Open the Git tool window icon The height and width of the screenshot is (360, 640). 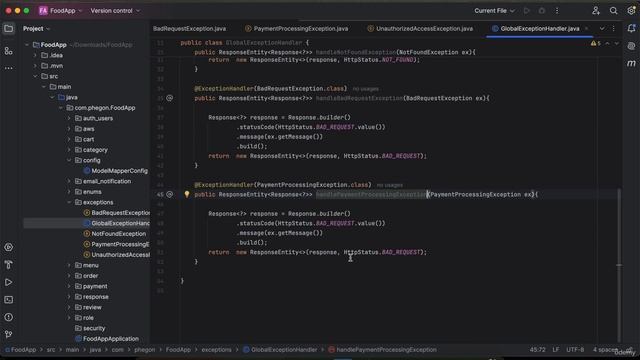pyautogui.click(x=9, y=334)
